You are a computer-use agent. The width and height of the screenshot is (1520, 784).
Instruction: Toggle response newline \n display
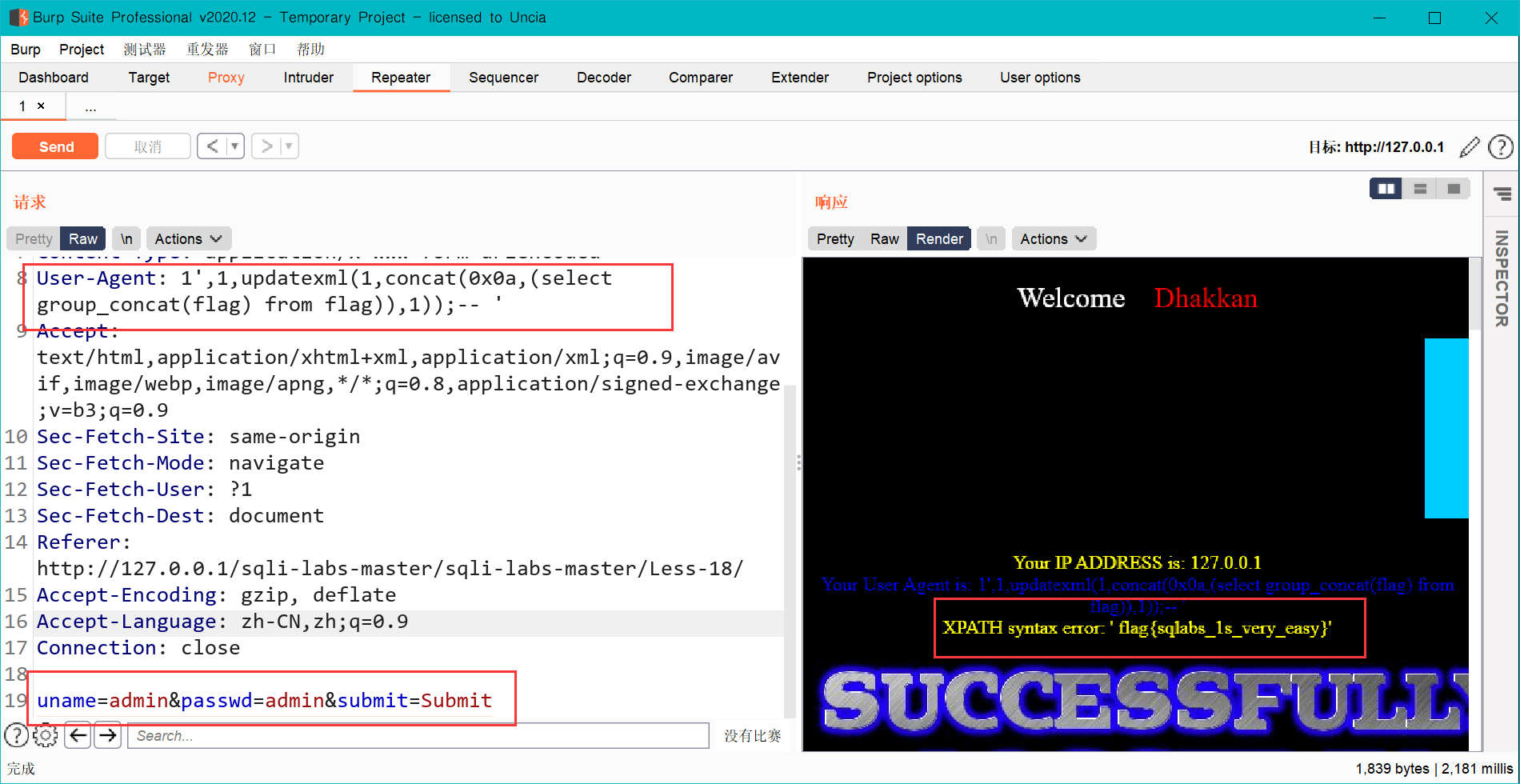pos(991,239)
